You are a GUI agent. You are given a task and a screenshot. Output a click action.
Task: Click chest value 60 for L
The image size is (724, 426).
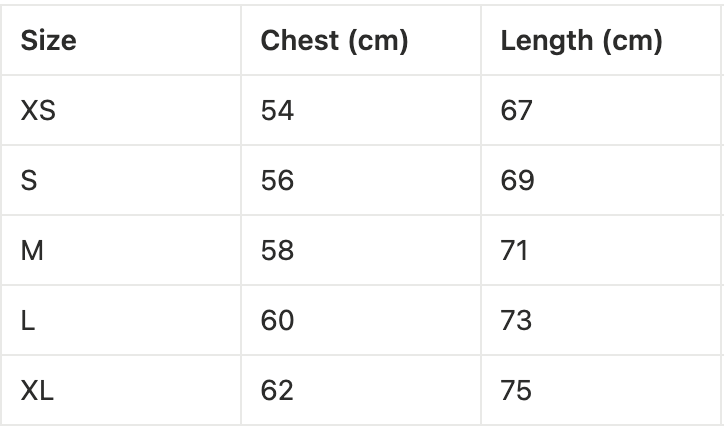pyautogui.click(x=277, y=320)
